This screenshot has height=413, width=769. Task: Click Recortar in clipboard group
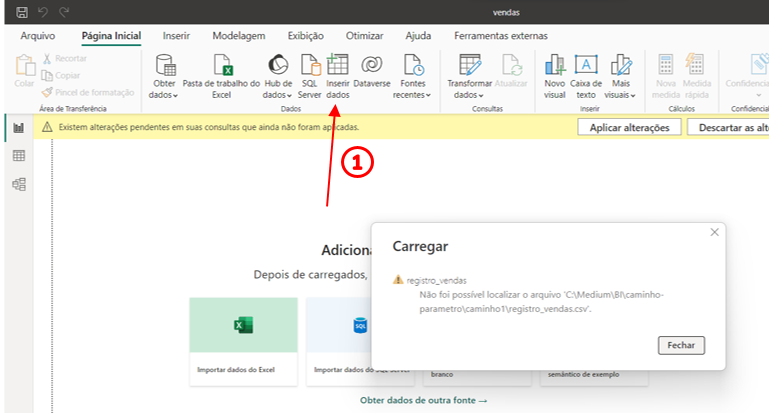click(65, 58)
